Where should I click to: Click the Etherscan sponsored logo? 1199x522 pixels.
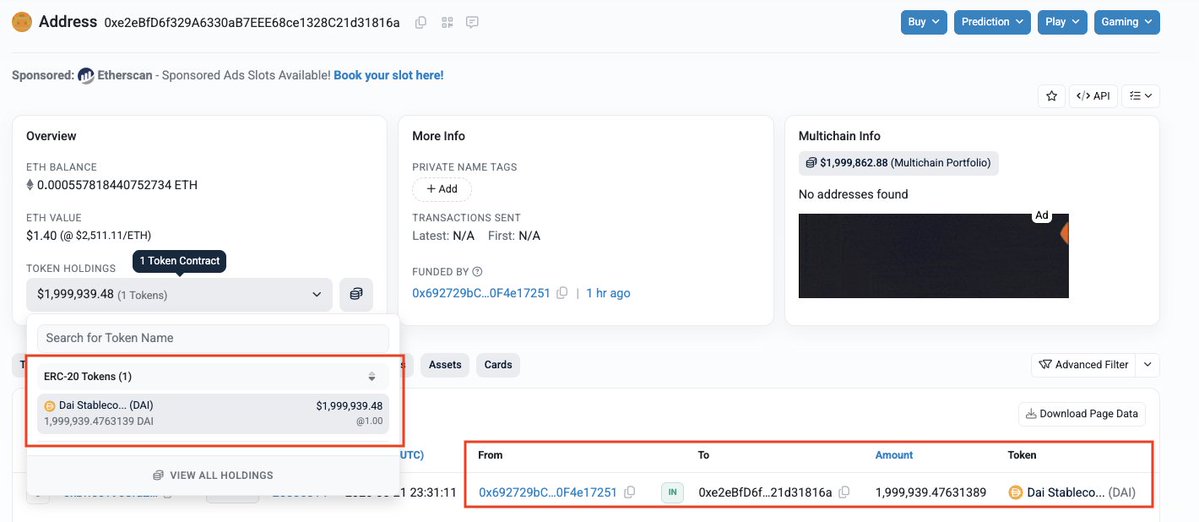coord(86,76)
